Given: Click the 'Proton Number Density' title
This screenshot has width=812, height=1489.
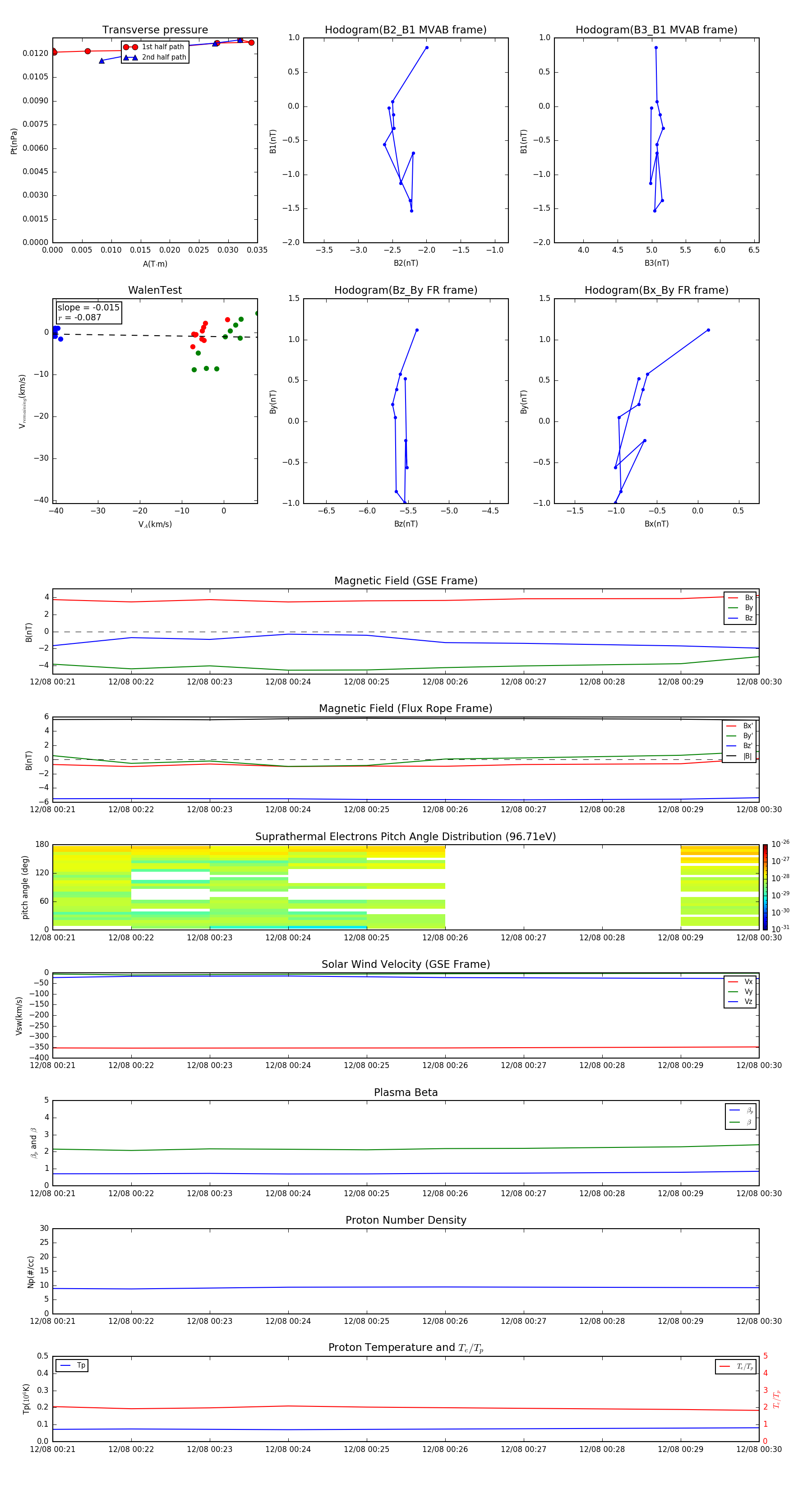Looking at the screenshot, I should (406, 1221).
